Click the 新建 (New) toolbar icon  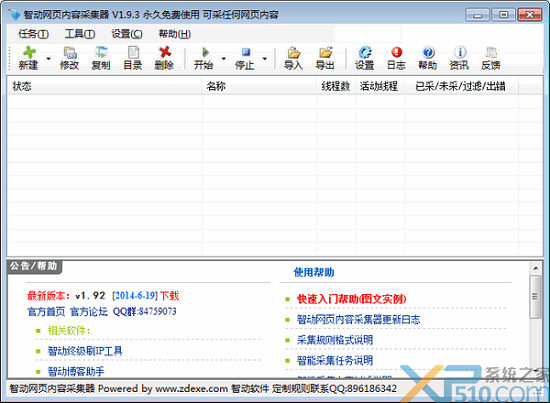(29, 58)
